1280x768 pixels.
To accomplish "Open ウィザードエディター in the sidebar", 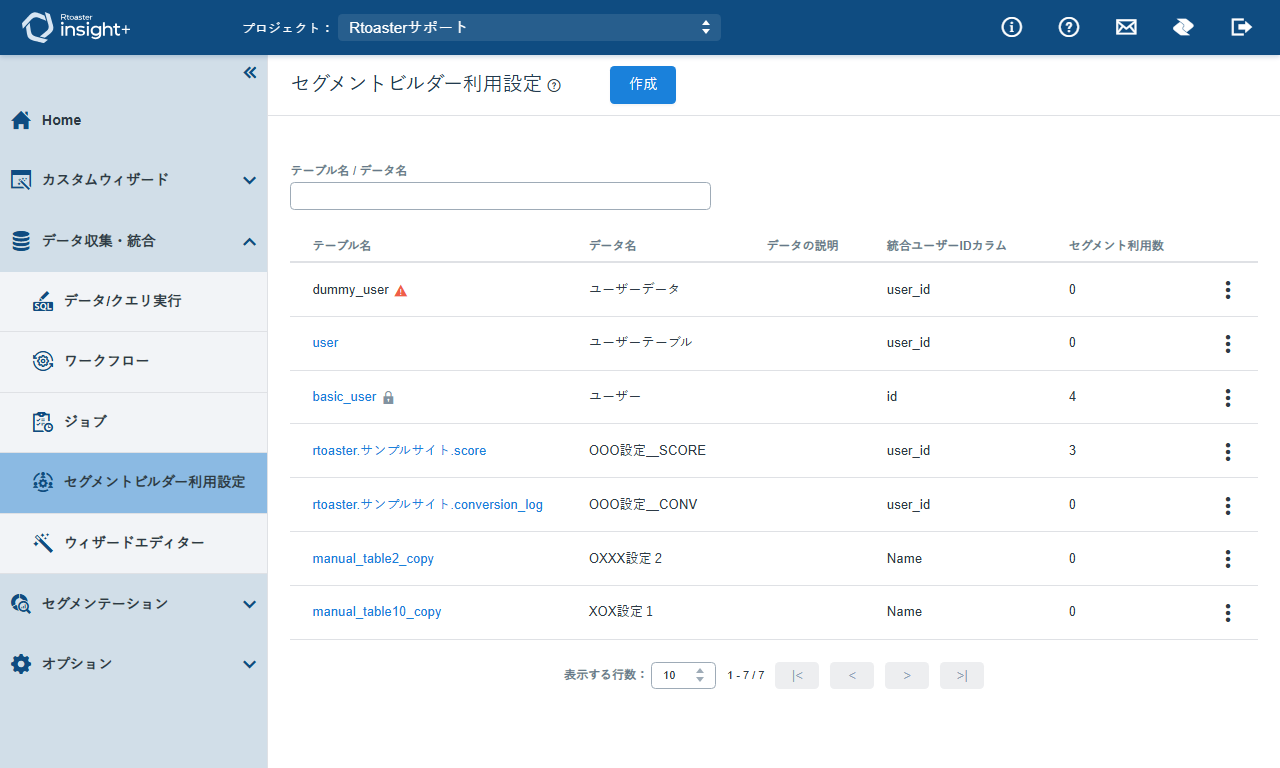I will click(x=134, y=543).
